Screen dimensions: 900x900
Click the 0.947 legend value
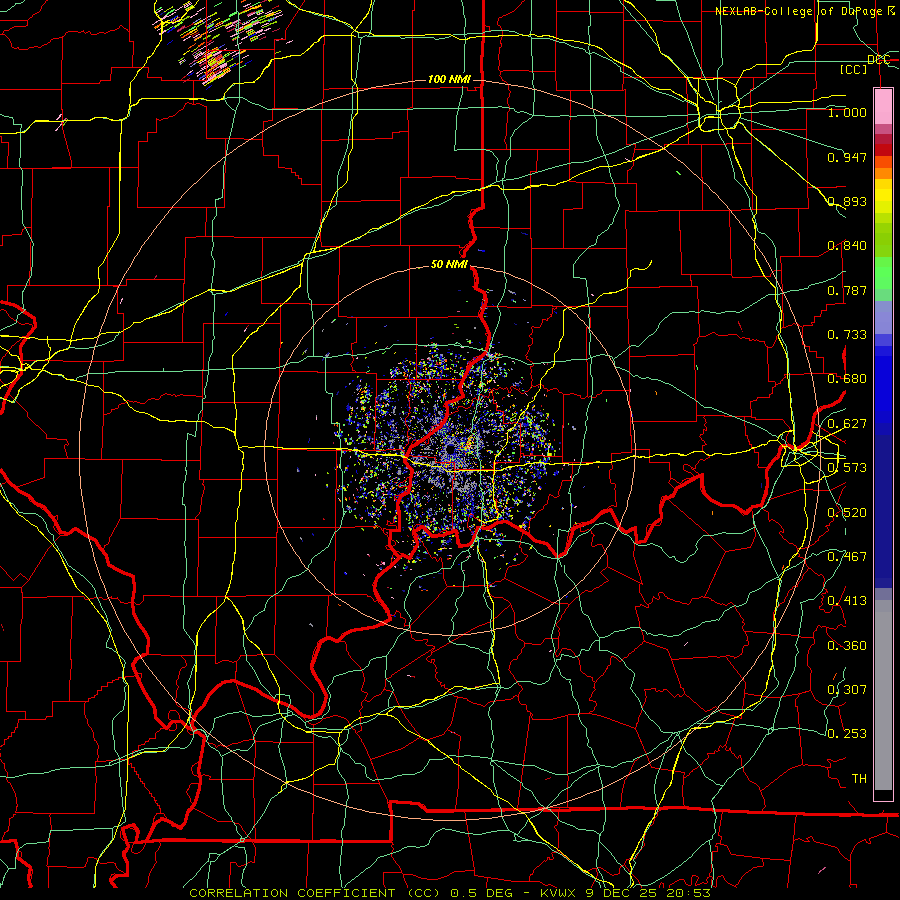click(x=847, y=157)
